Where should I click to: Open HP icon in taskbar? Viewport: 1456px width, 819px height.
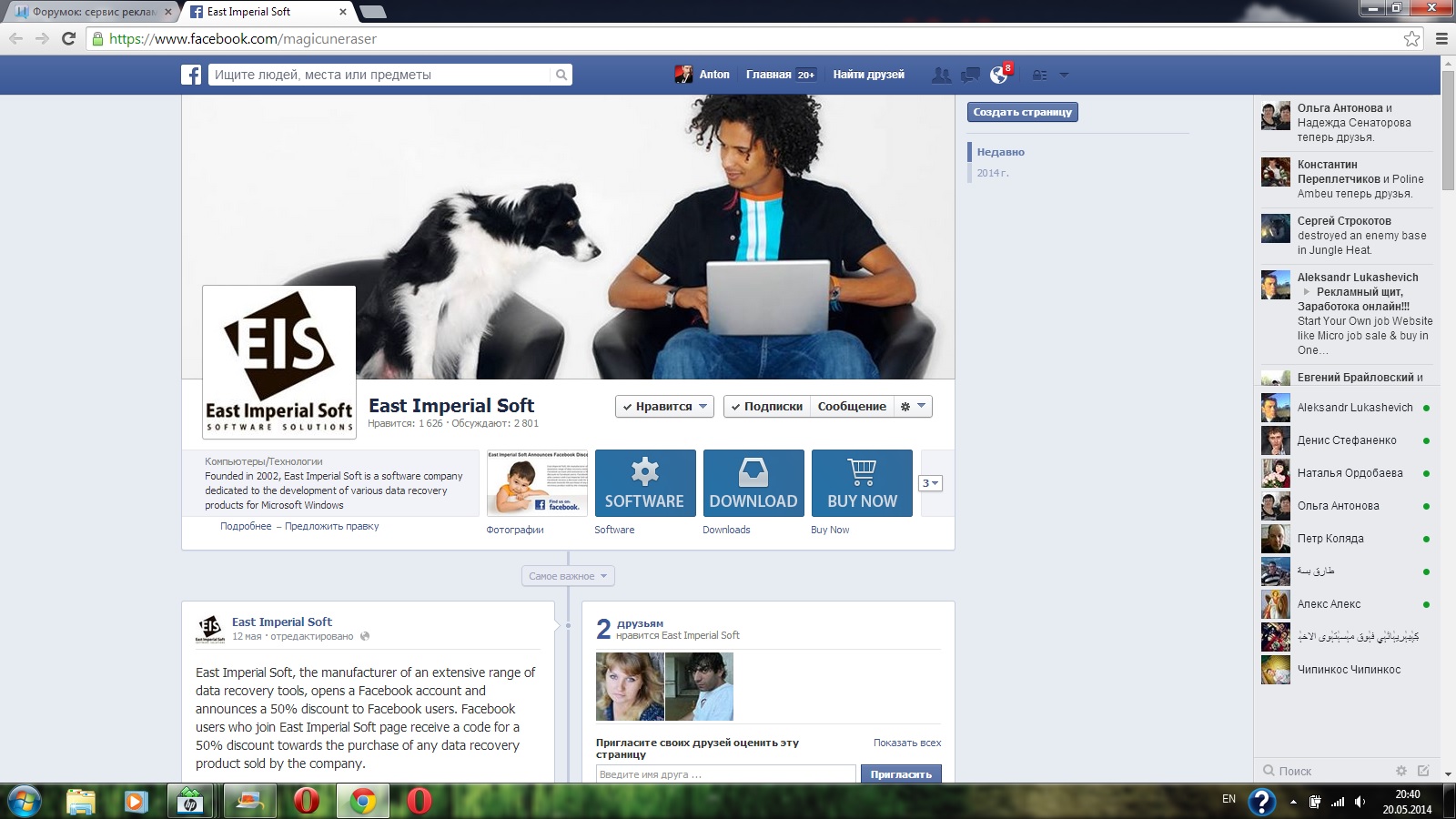(x=191, y=802)
